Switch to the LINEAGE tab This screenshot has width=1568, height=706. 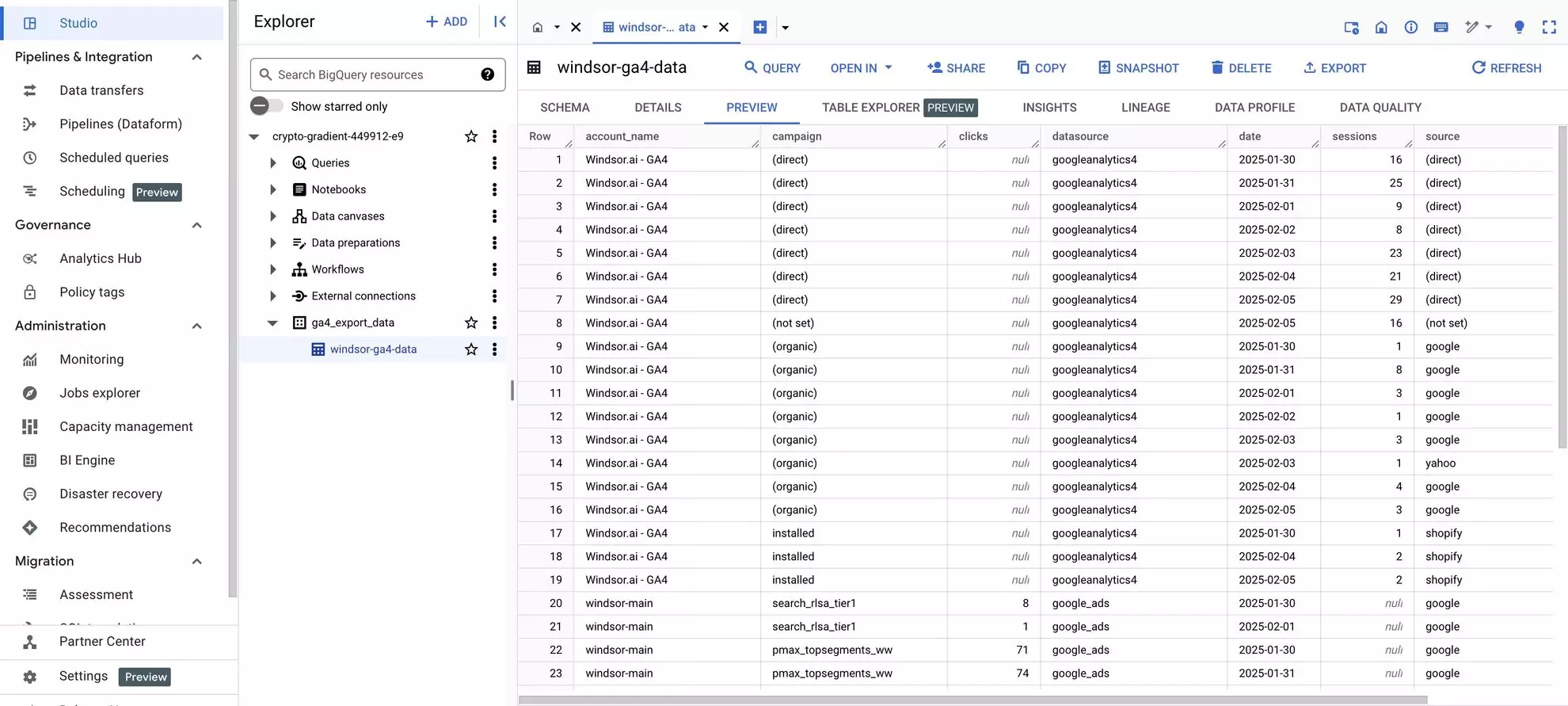click(x=1145, y=108)
